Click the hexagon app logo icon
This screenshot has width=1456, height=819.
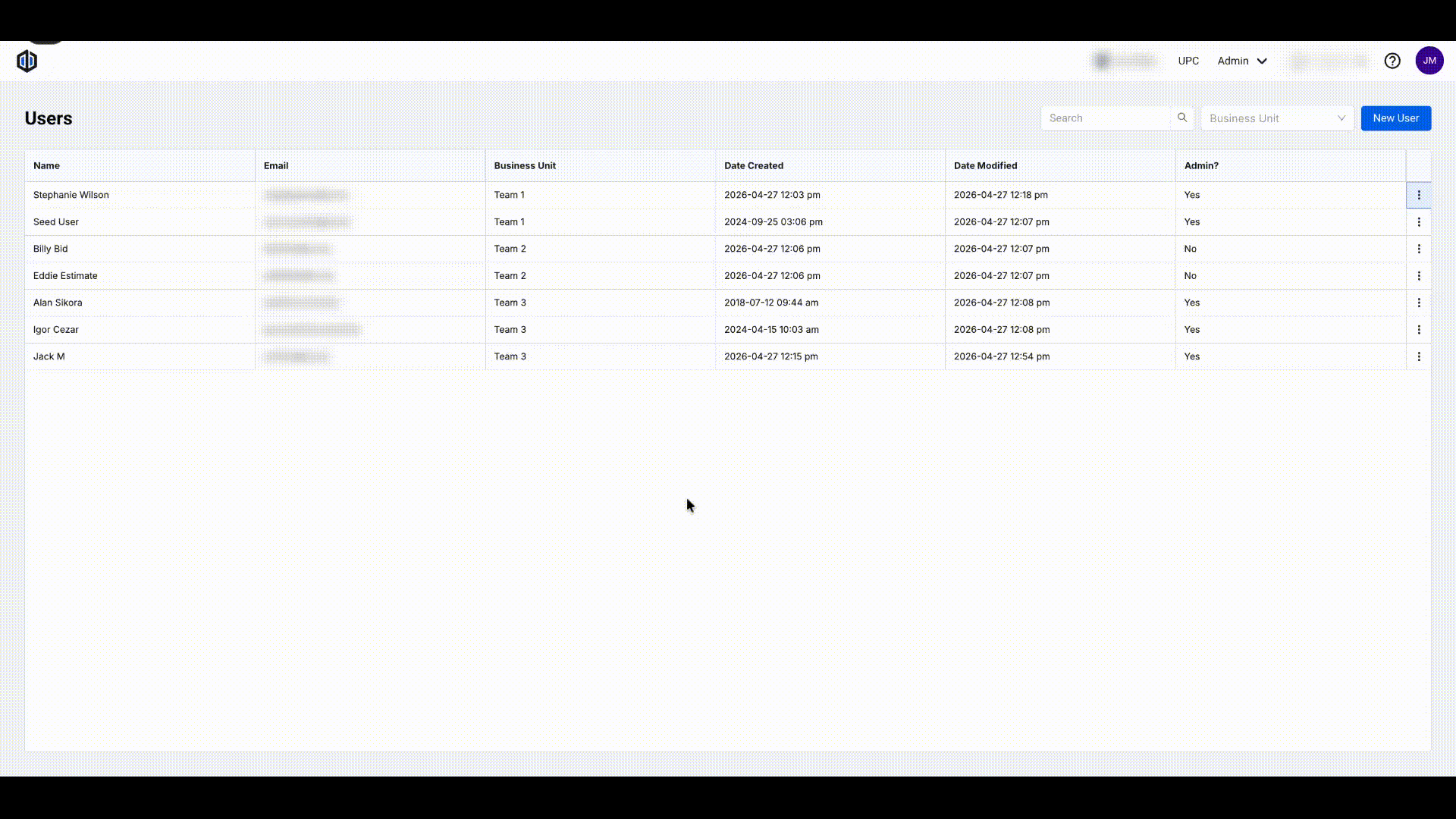pos(27,61)
